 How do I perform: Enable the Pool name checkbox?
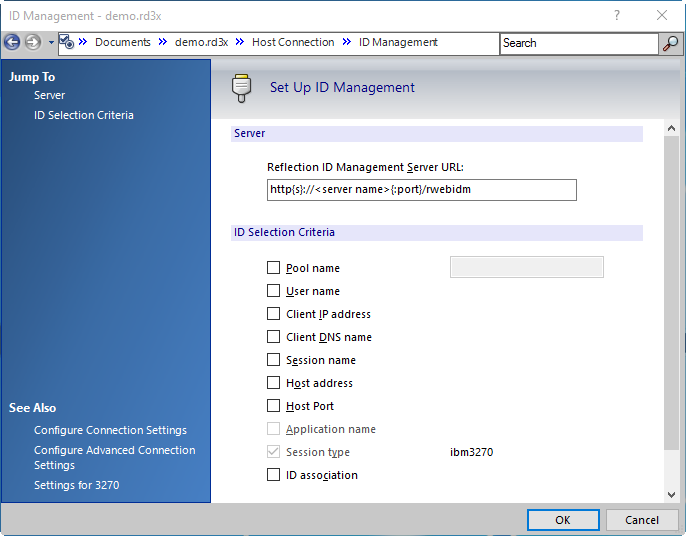coord(274,268)
